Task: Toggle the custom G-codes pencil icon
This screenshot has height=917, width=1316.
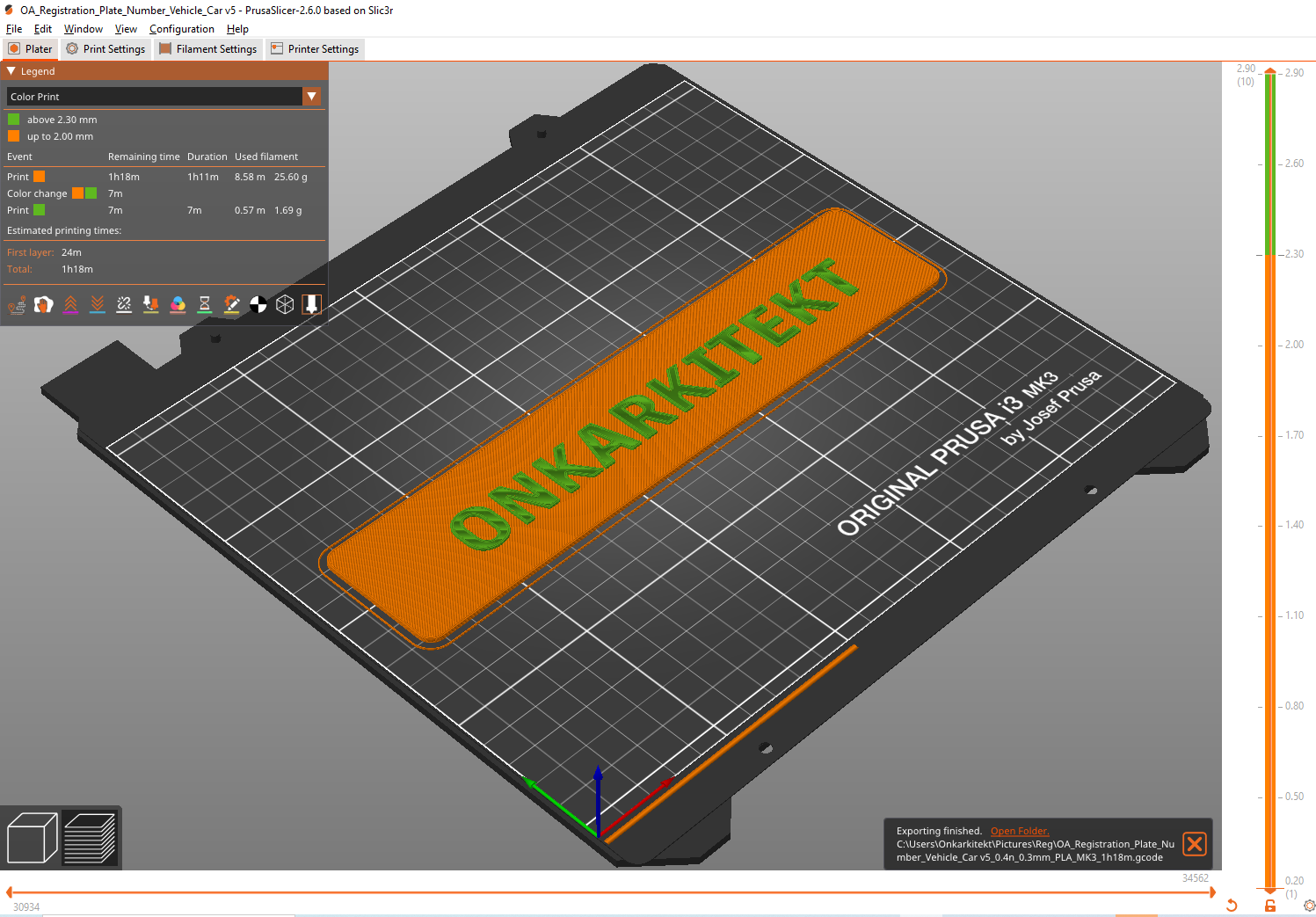Action: click(x=230, y=304)
